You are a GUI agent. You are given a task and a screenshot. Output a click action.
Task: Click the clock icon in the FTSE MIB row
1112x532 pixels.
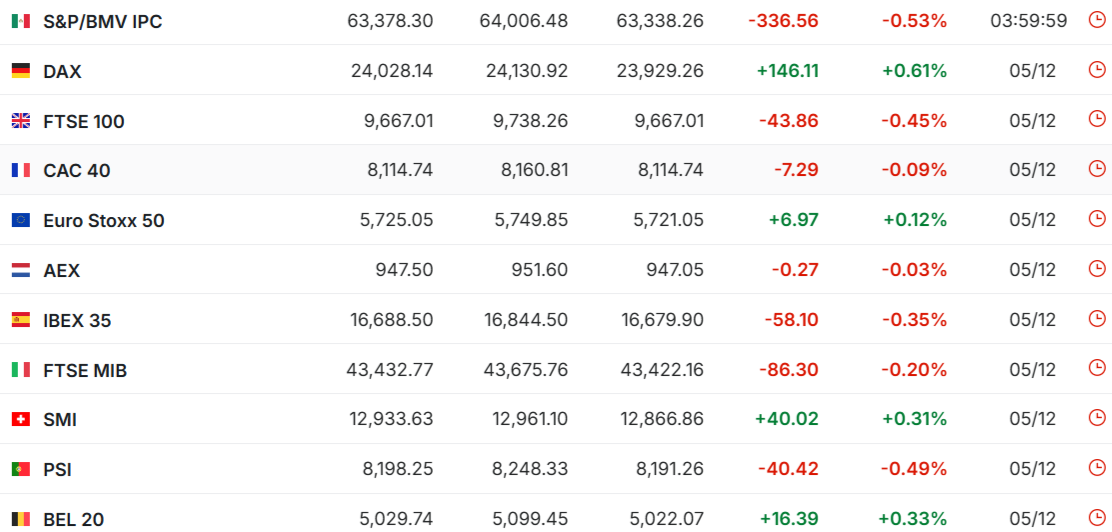1096,368
